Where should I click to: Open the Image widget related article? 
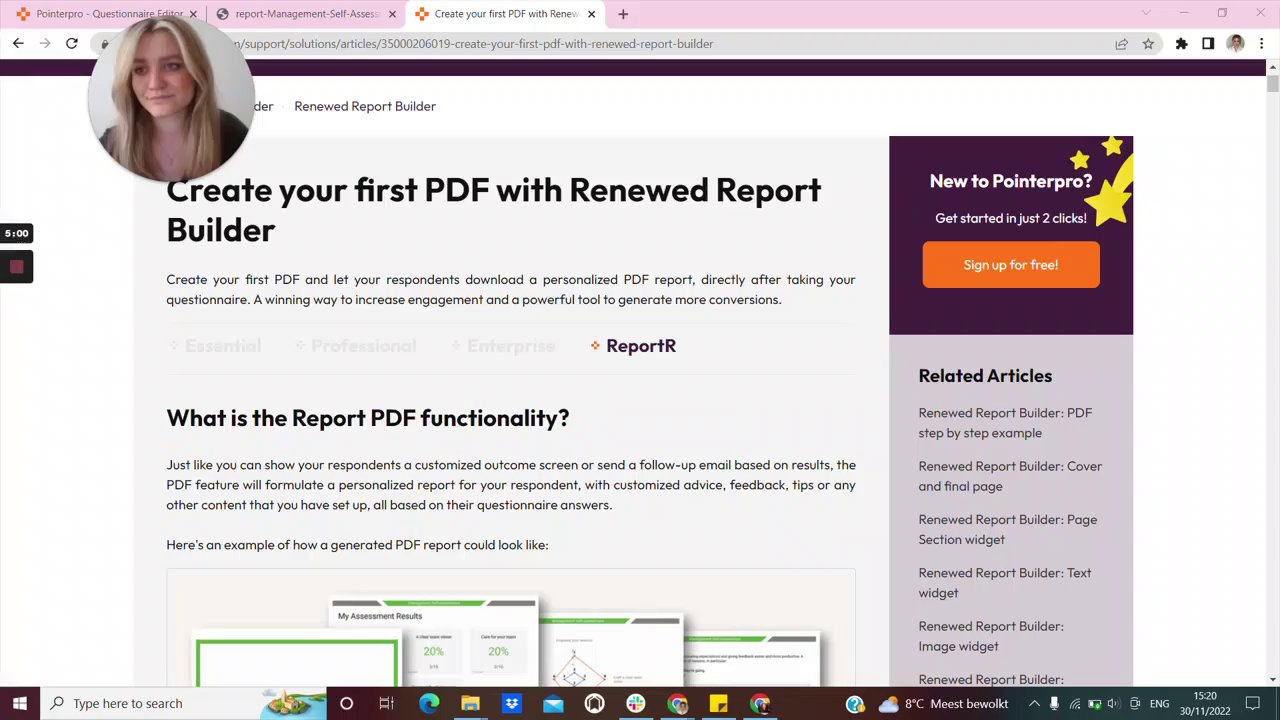click(991, 636)
